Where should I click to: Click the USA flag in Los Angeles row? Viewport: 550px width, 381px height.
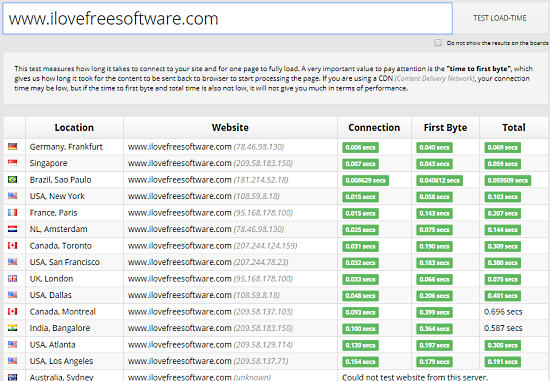13,361
